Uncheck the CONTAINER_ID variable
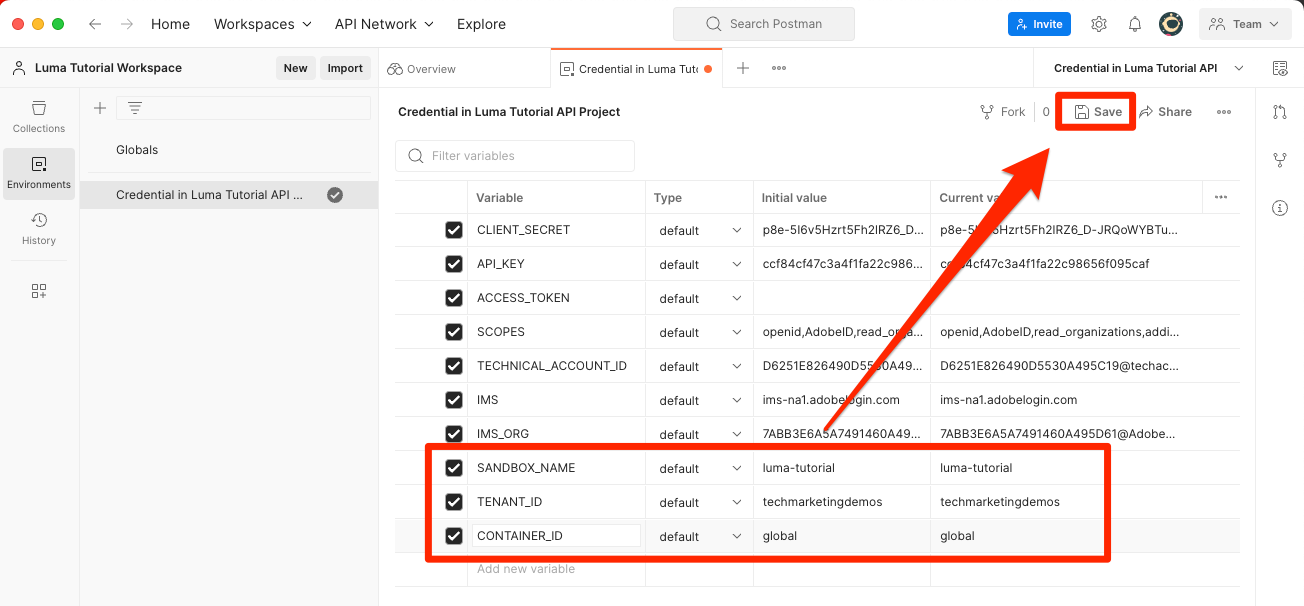This screenshot has height=606, width=1304. (x=454, y=536)
